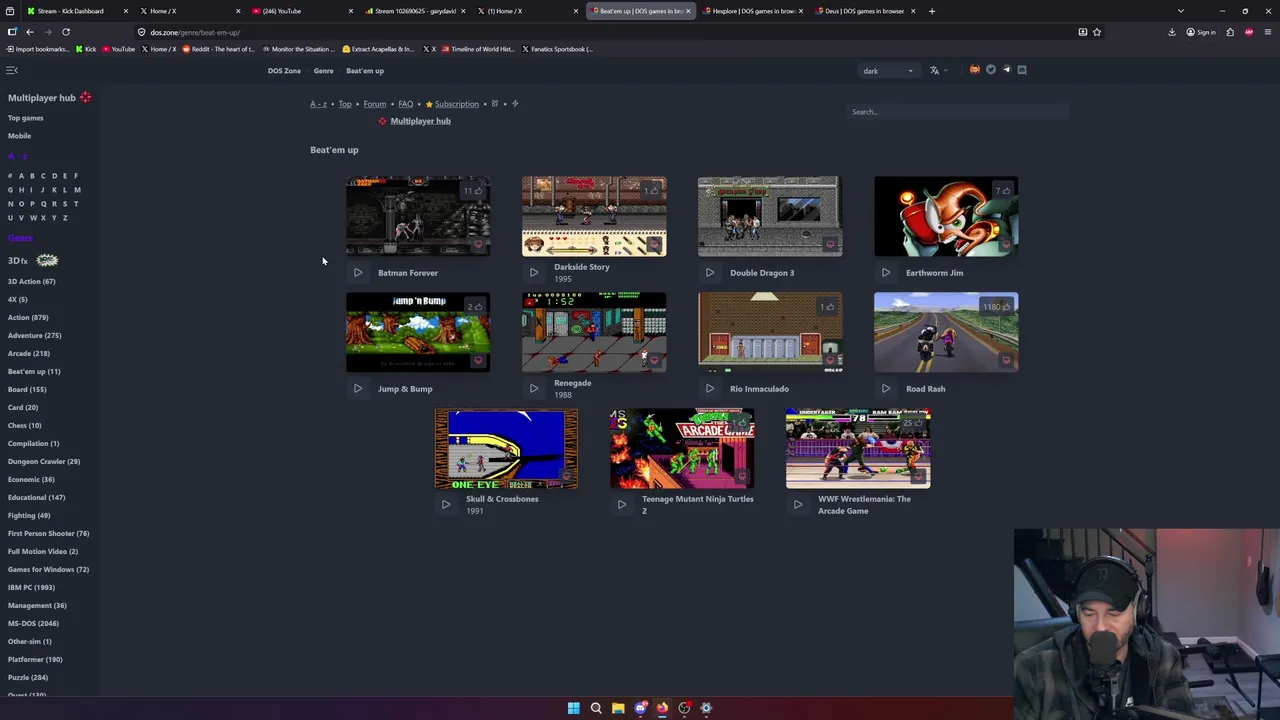Start Teenage Mutant Ninja Turtles 2 play icon
The width and height of the screenshot is (1280, 720).
click(x=622, y=505)
